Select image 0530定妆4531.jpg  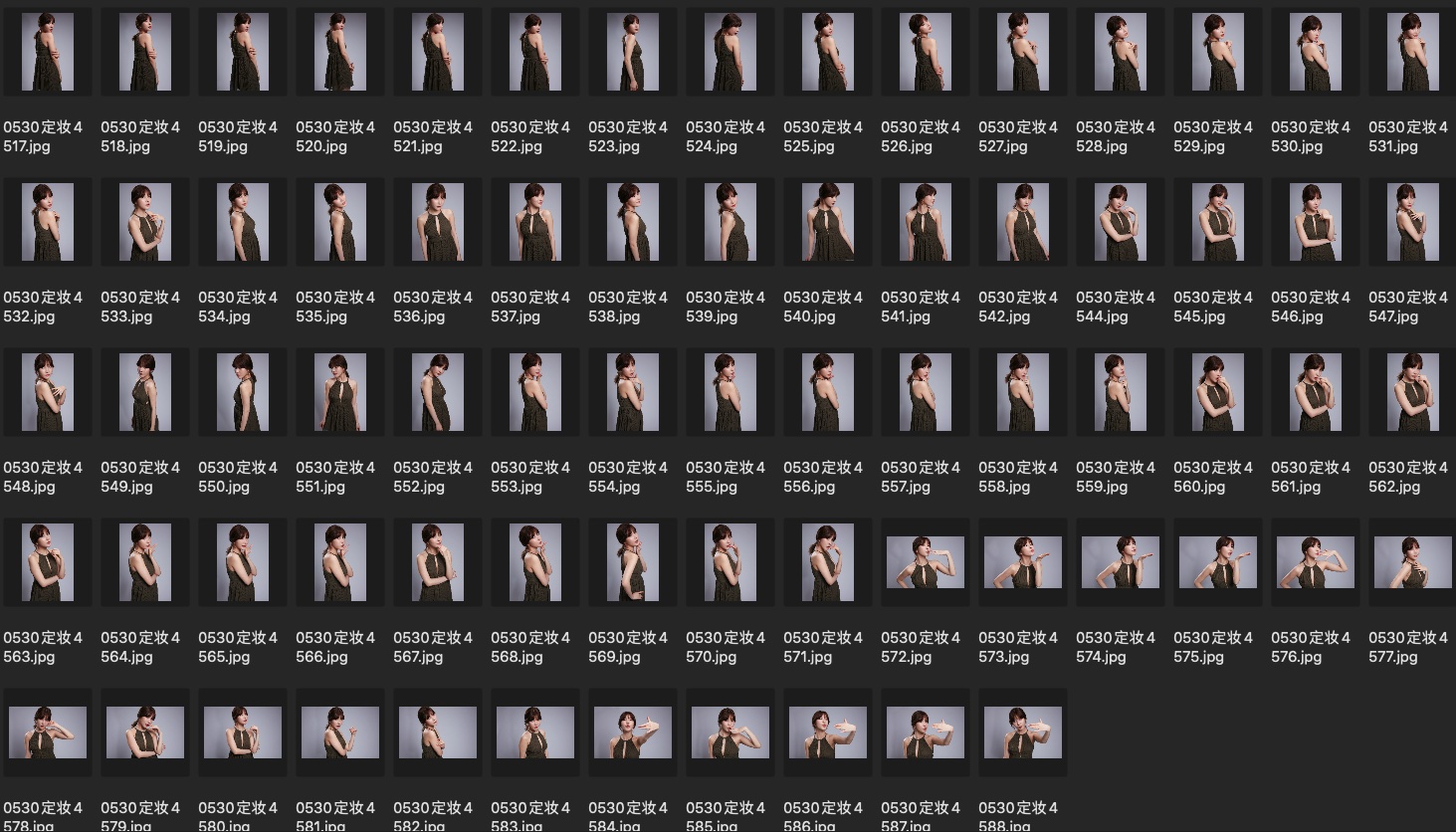point(1412,53)
